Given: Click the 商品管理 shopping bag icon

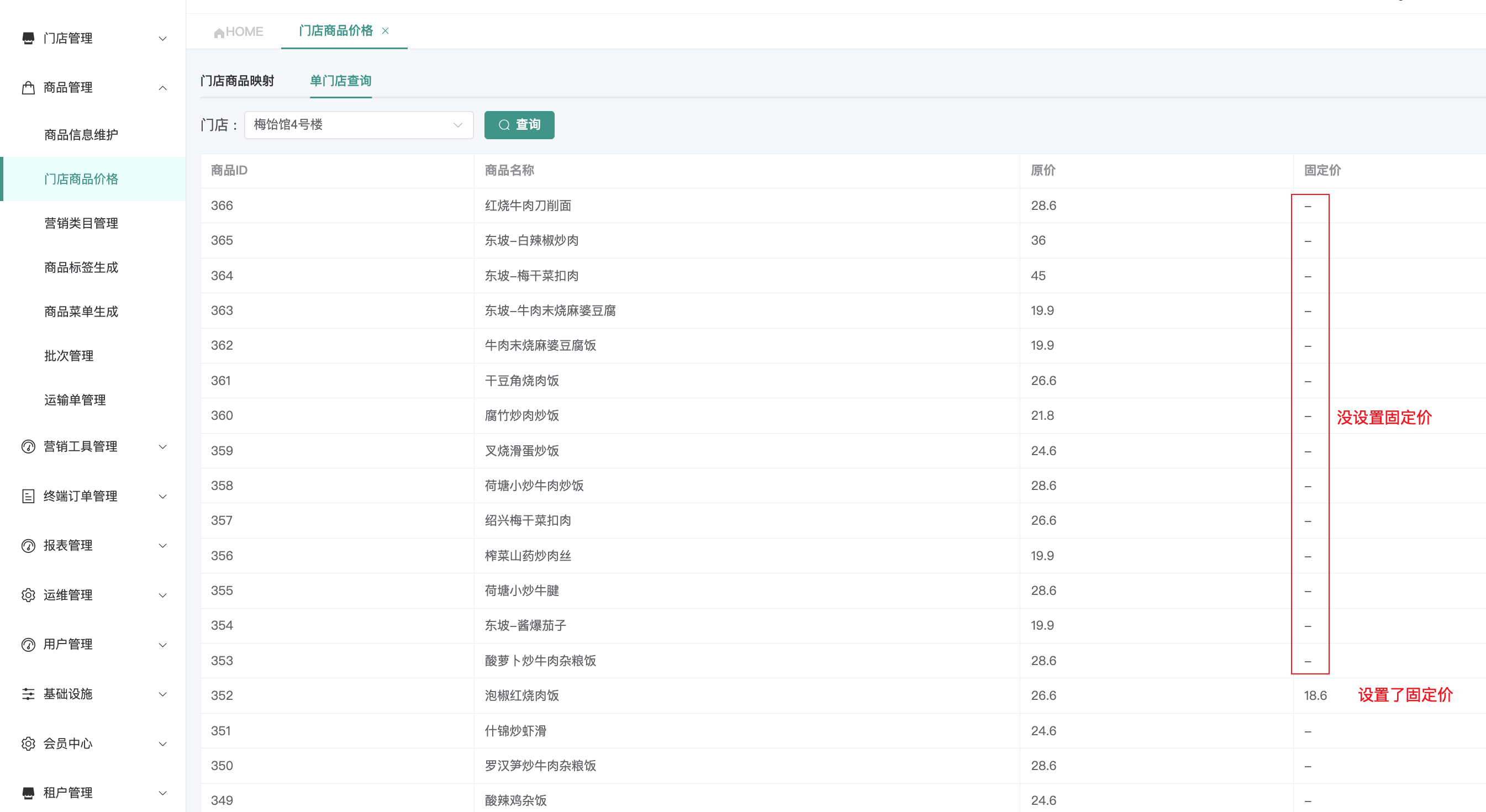Looking at the screenshot, I should pos(28,88).
